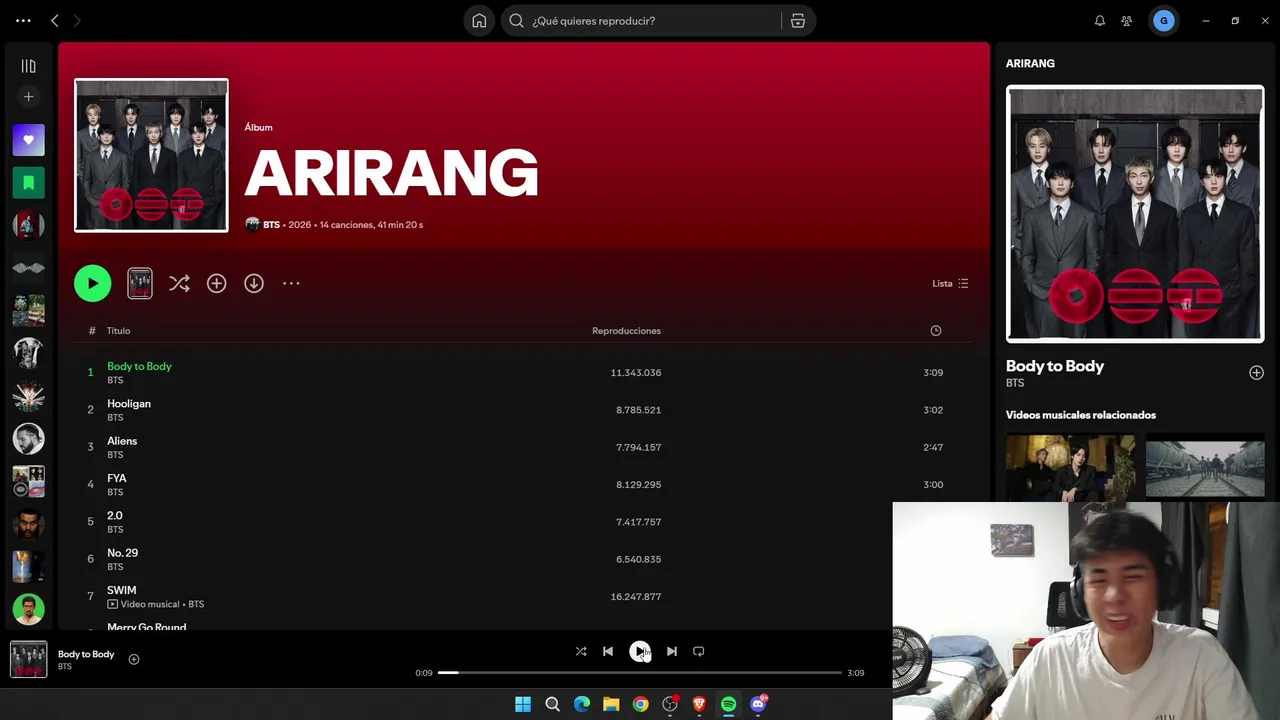Click the duration clock column header

tap(936, 331)
